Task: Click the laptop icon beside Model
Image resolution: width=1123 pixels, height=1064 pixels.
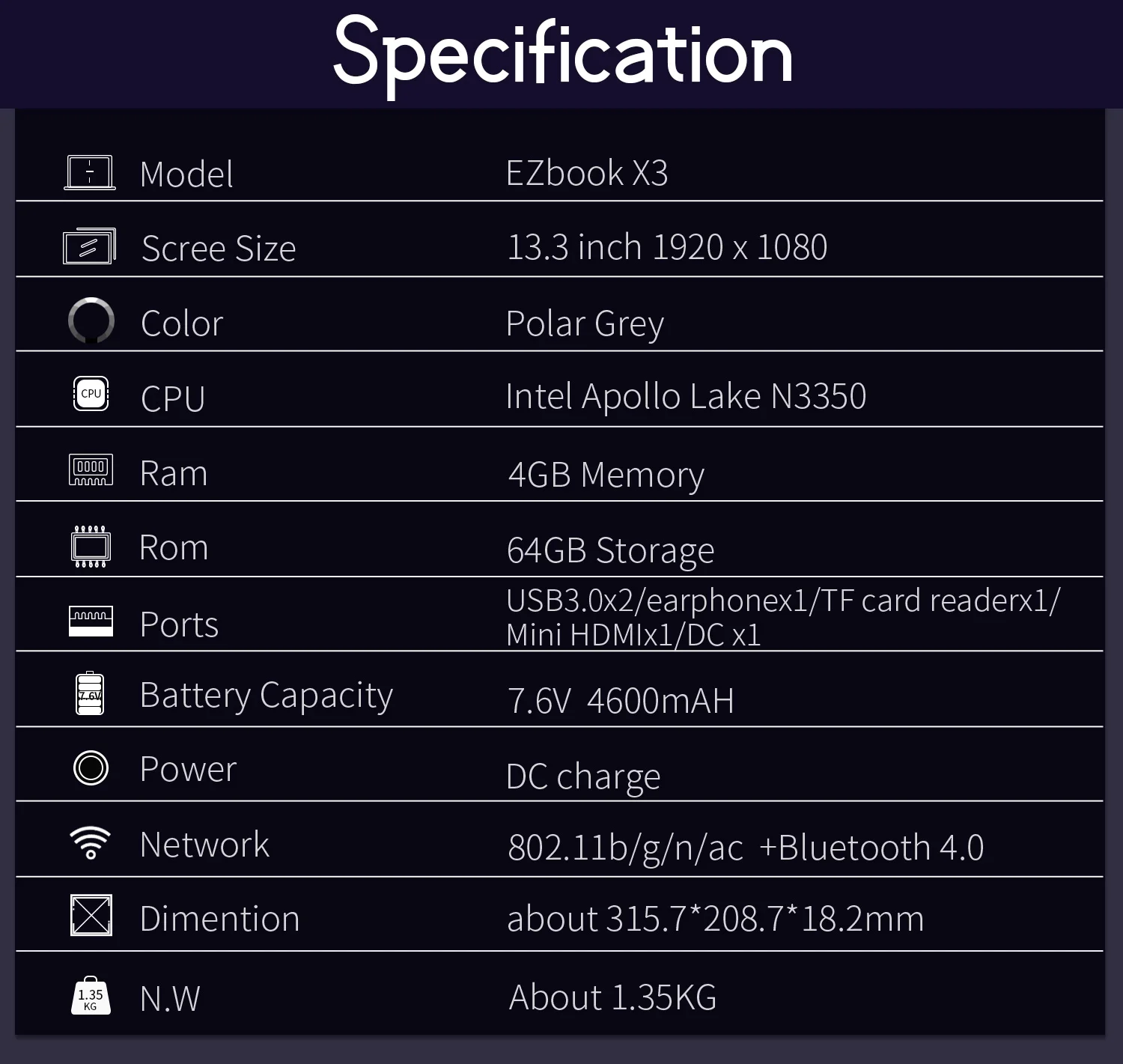Action: tap(90, 172)
